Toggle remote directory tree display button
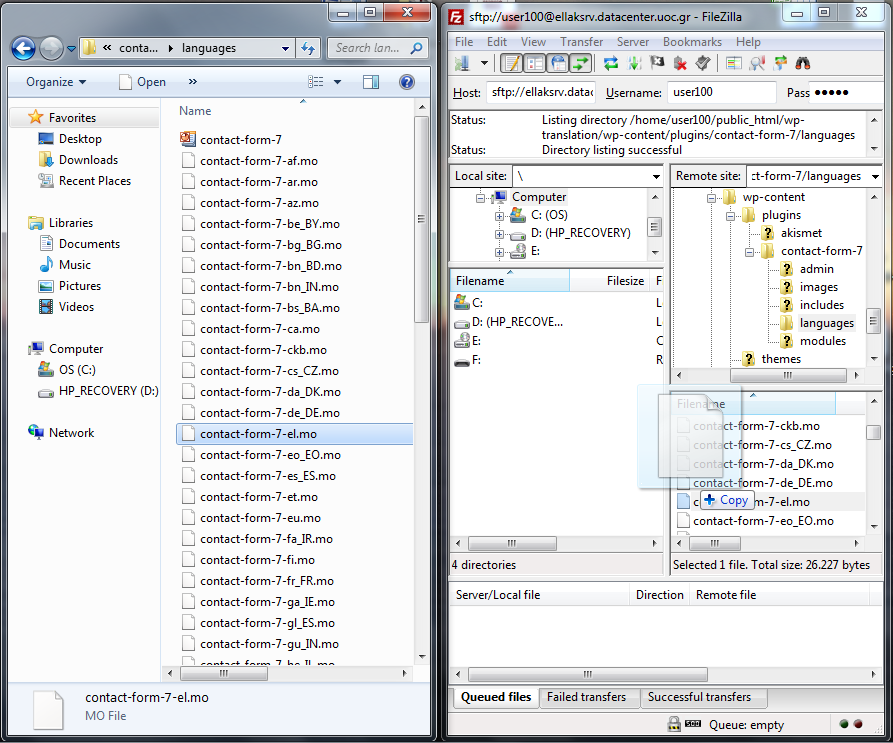 pos(558,63)
